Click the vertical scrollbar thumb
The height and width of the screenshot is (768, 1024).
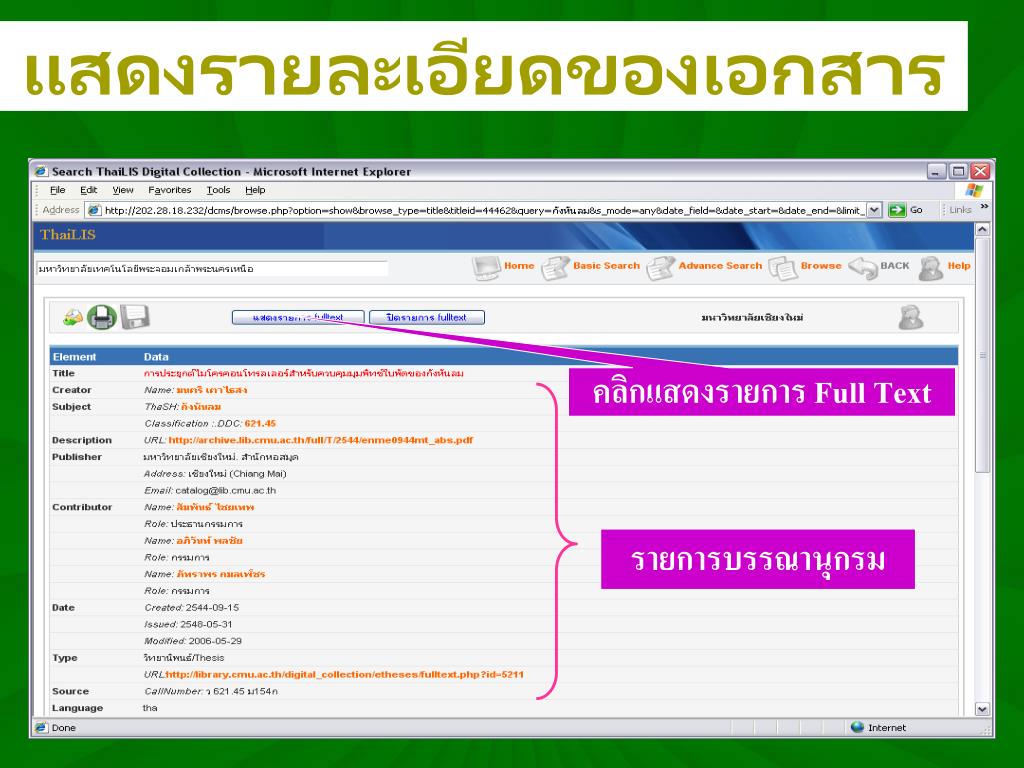click(982, 355)
